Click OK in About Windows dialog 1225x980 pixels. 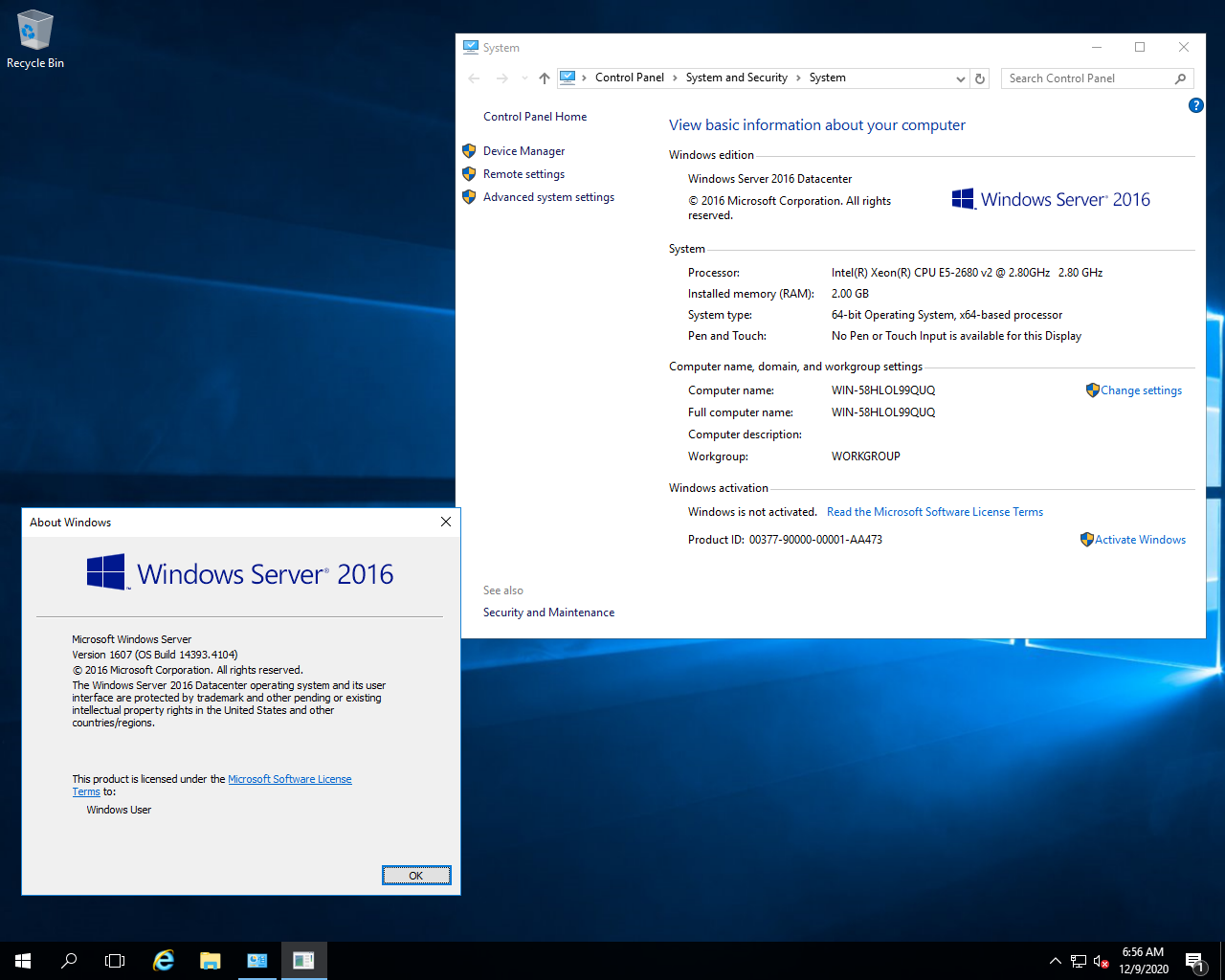416,876
